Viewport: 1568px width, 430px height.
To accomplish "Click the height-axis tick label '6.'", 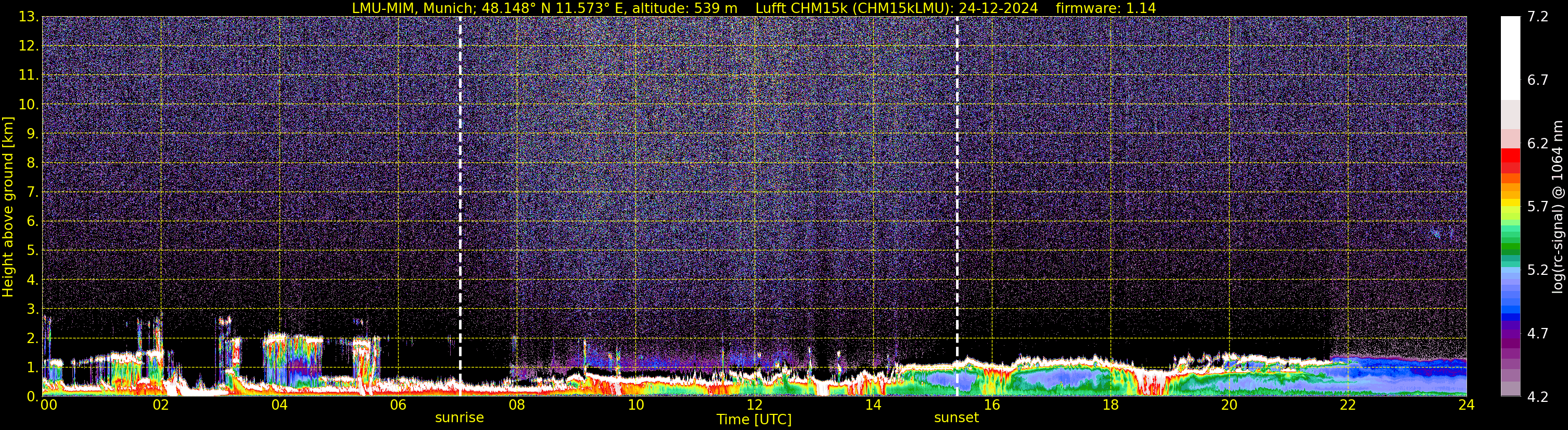I will 32,222.
